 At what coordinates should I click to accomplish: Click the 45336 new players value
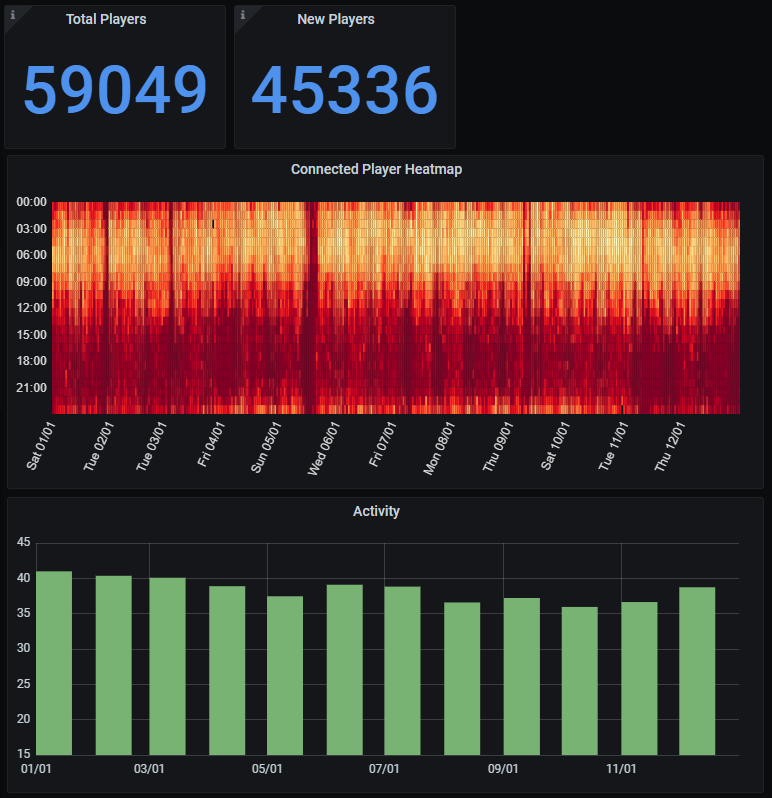(x=344, y=91)
